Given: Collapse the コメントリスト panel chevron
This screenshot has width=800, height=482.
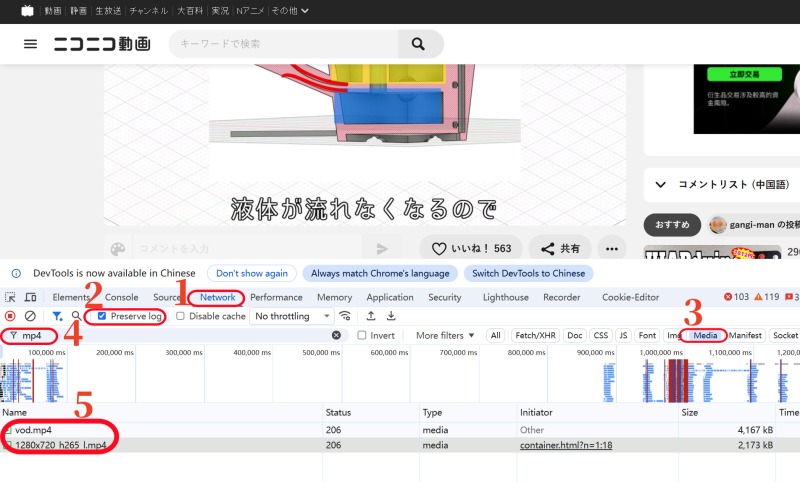Looking at the screenshot, I should click(660, 185).
